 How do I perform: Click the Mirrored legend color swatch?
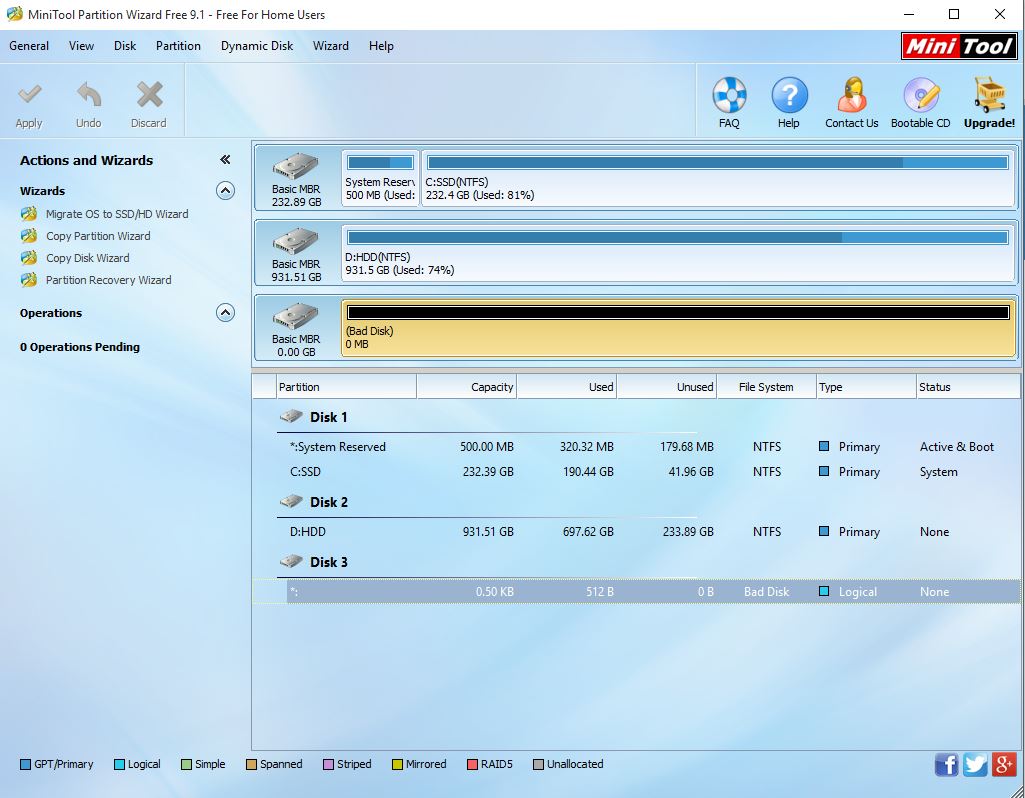pyautogui.click(x=397, y=765)
